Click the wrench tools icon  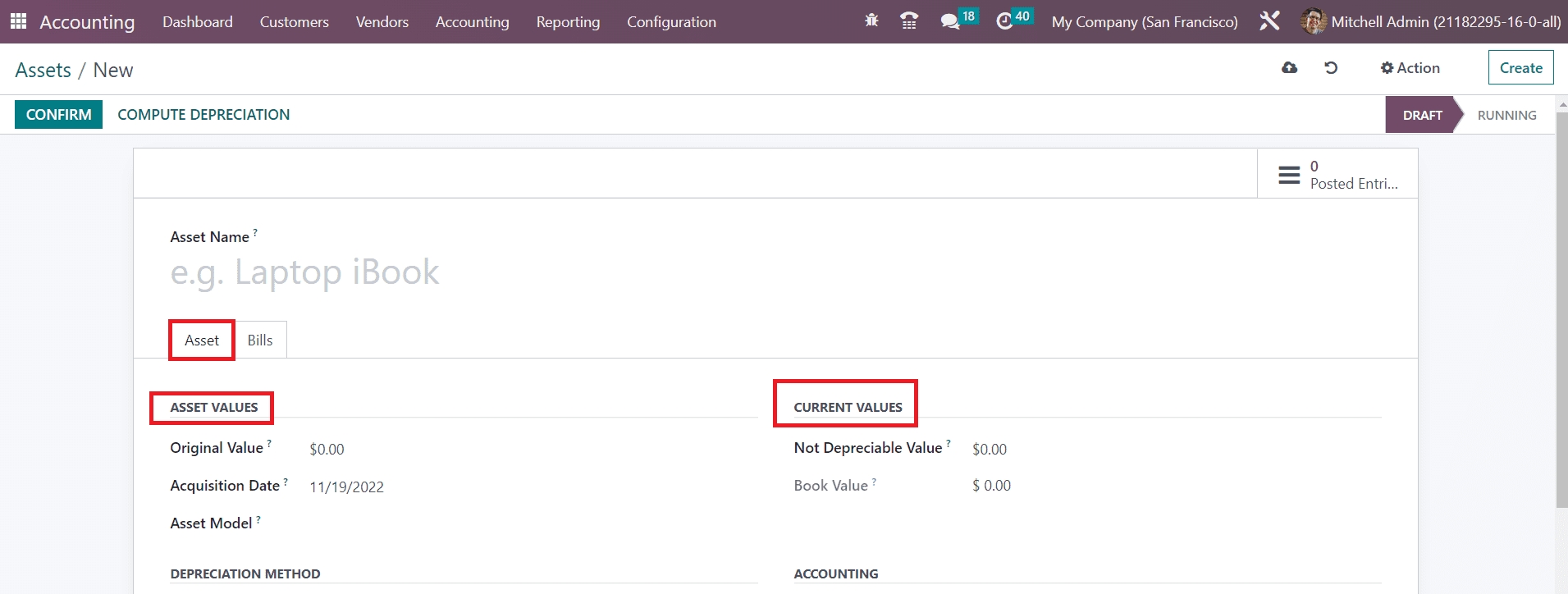pos(1269,21)
